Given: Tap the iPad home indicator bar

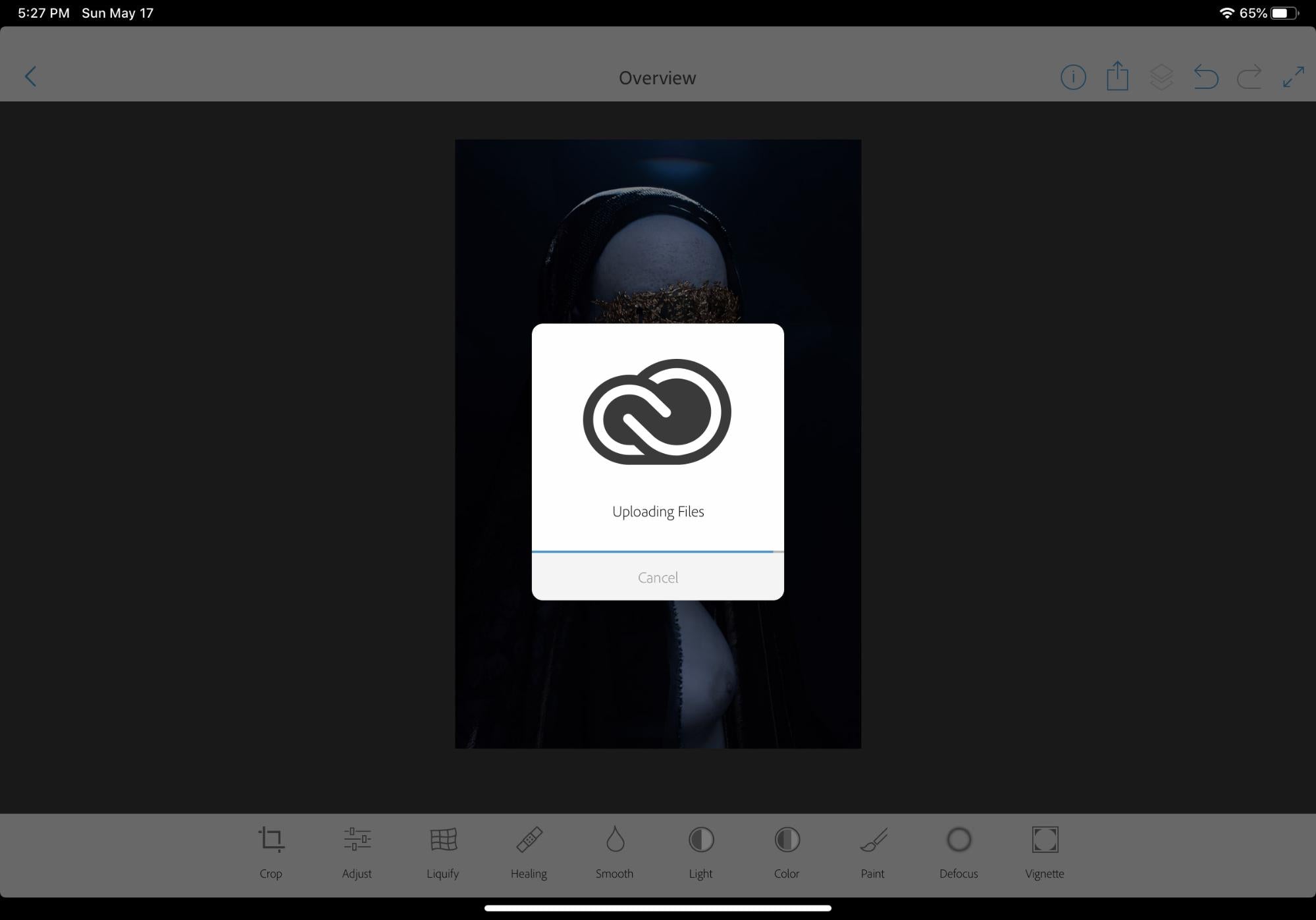Looking at the screenshot, I should (658, 908).
